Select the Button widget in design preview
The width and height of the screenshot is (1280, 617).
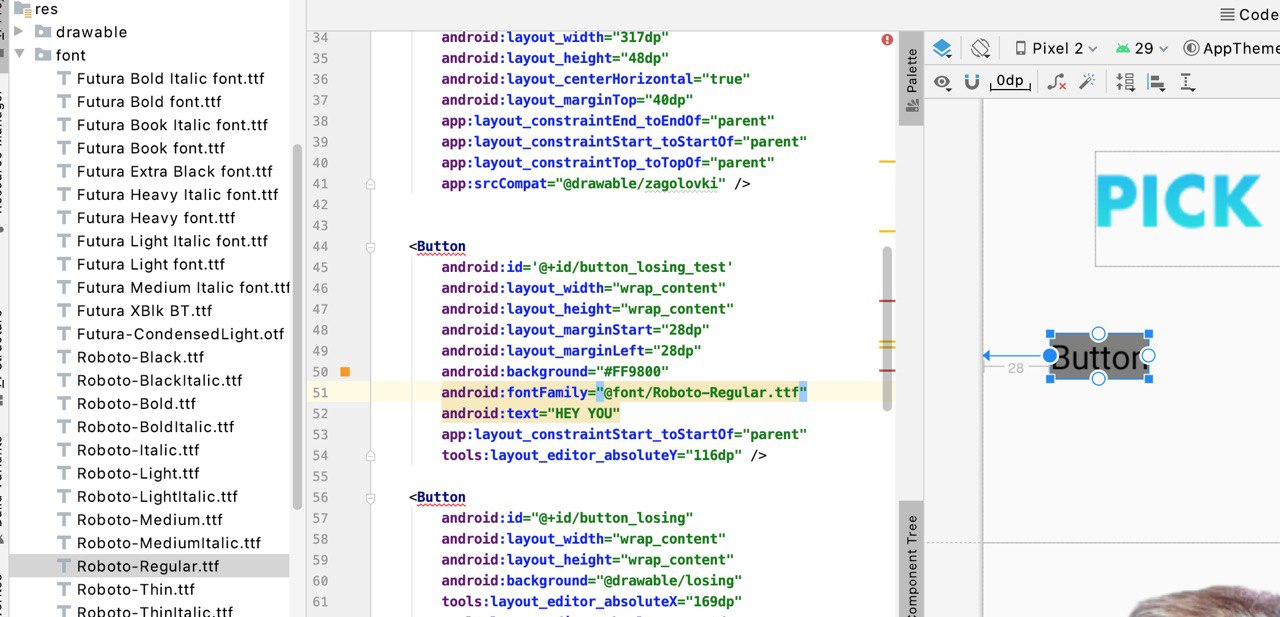coord(1099,356)
